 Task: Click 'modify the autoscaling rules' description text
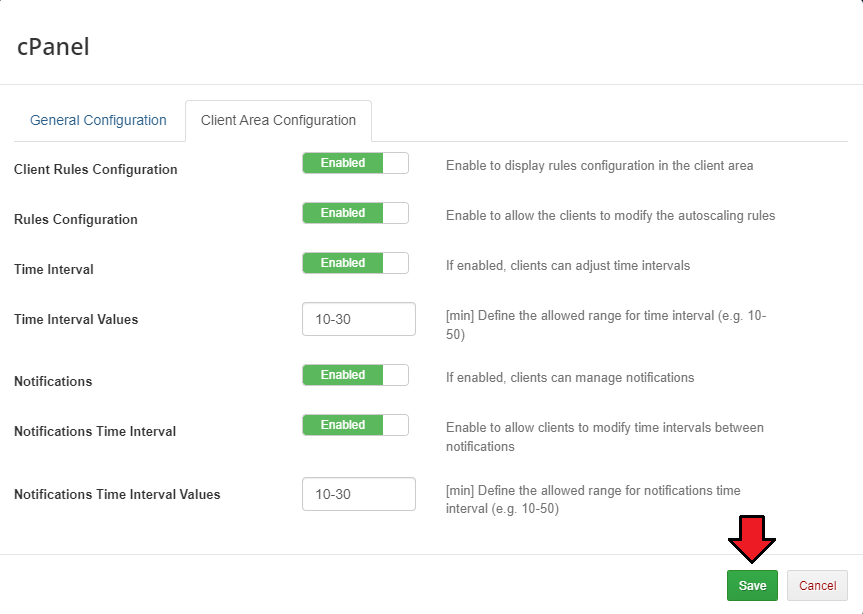[610, 216]
